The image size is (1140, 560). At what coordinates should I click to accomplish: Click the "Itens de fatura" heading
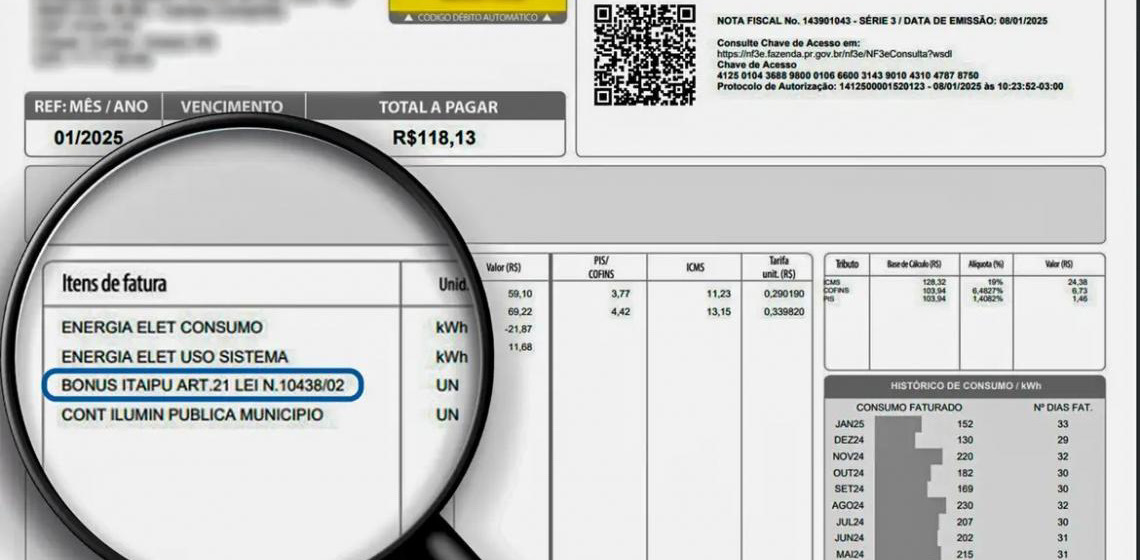tap(114, 284)
